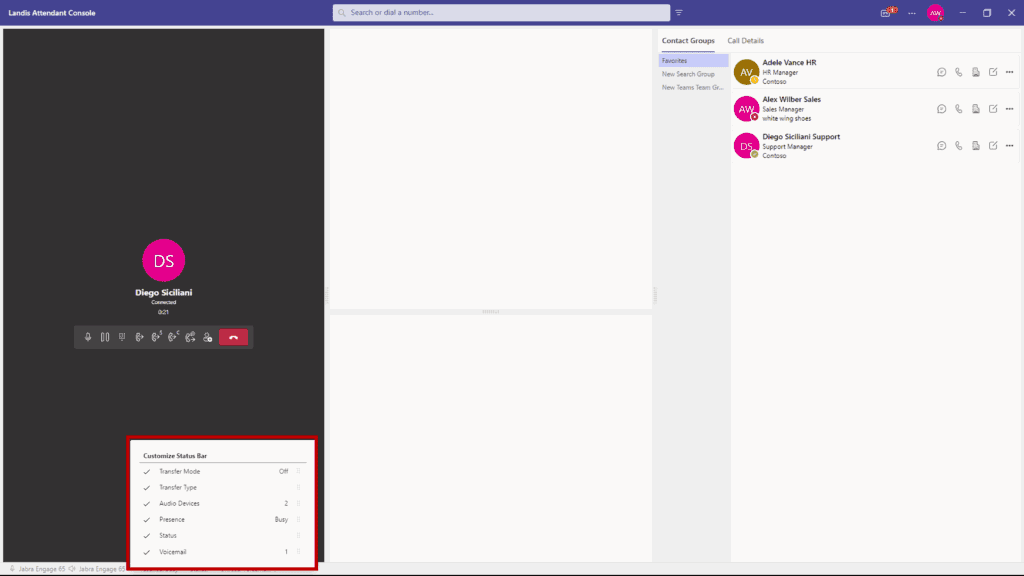
Task: Open the voicemail icon for Diego Siciliani Support
Action: coord(975,145)
